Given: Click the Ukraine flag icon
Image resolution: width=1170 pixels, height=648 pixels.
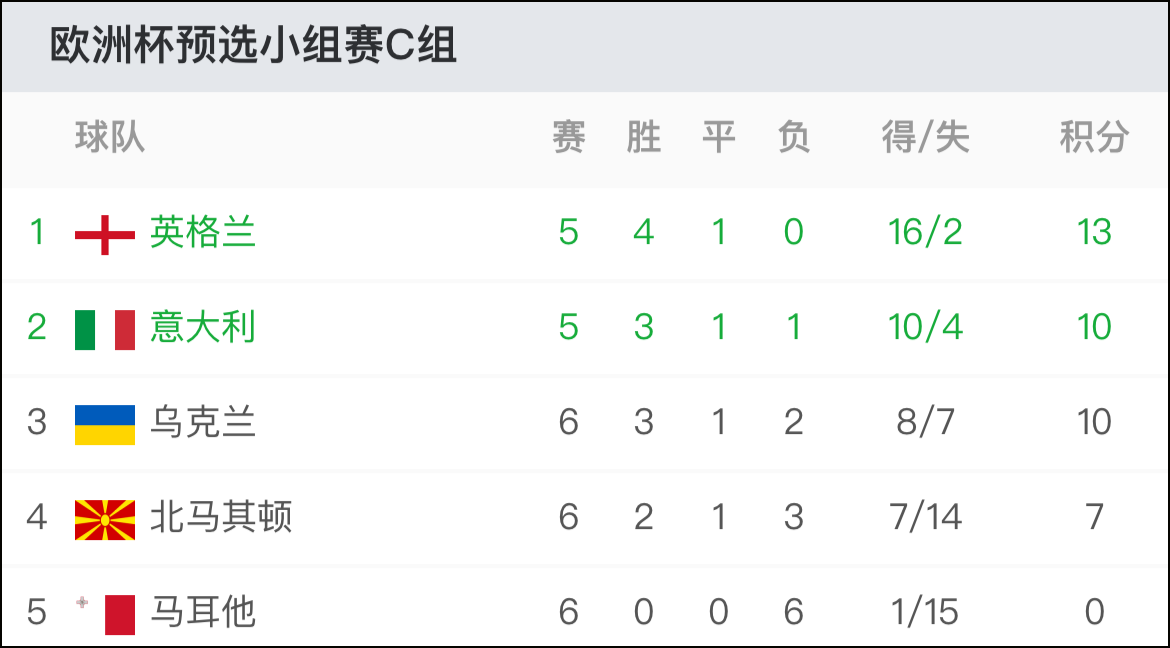Looking at the screenshot, I should [104, 425].
